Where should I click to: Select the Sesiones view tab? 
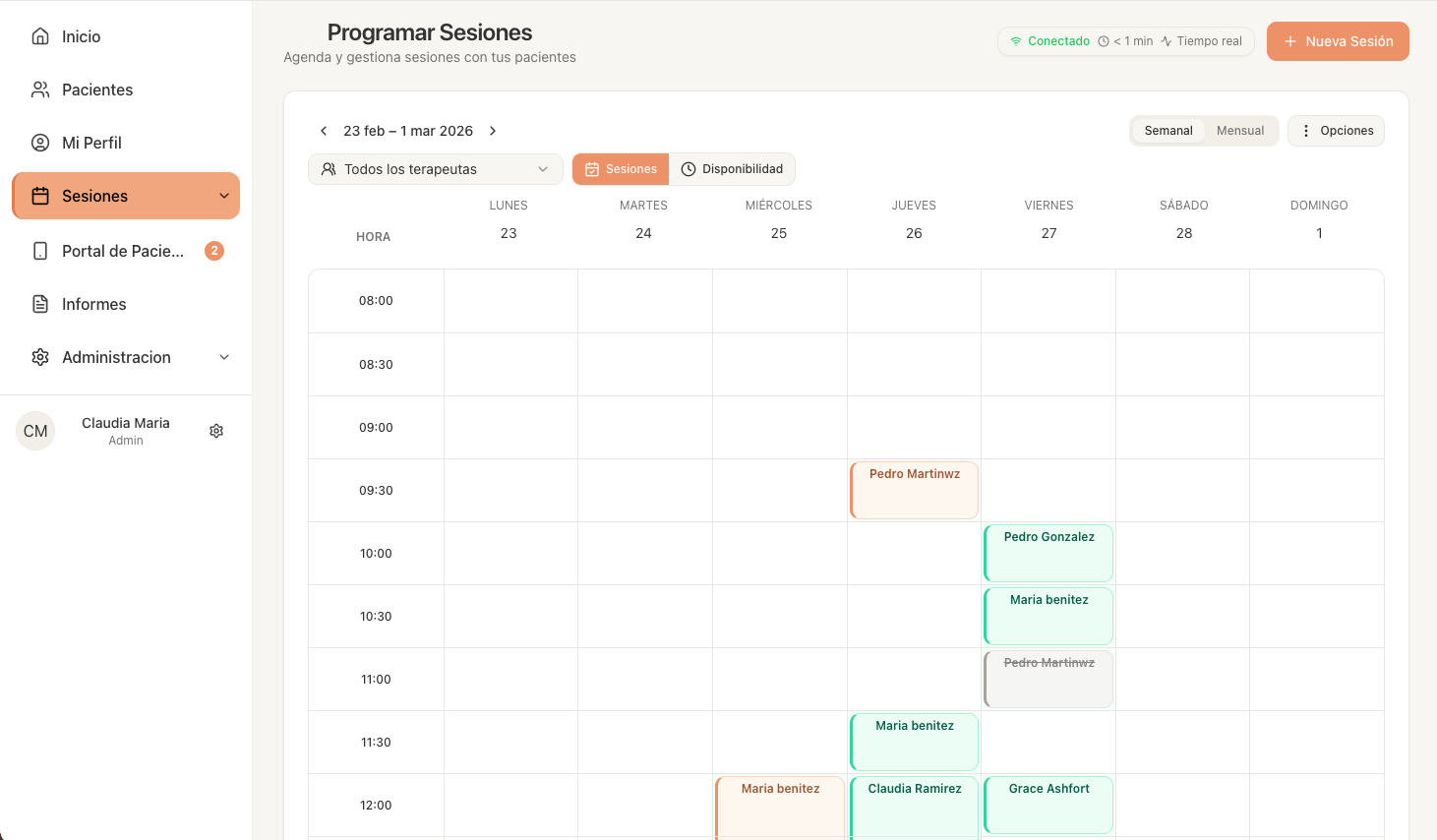(621, 169)
